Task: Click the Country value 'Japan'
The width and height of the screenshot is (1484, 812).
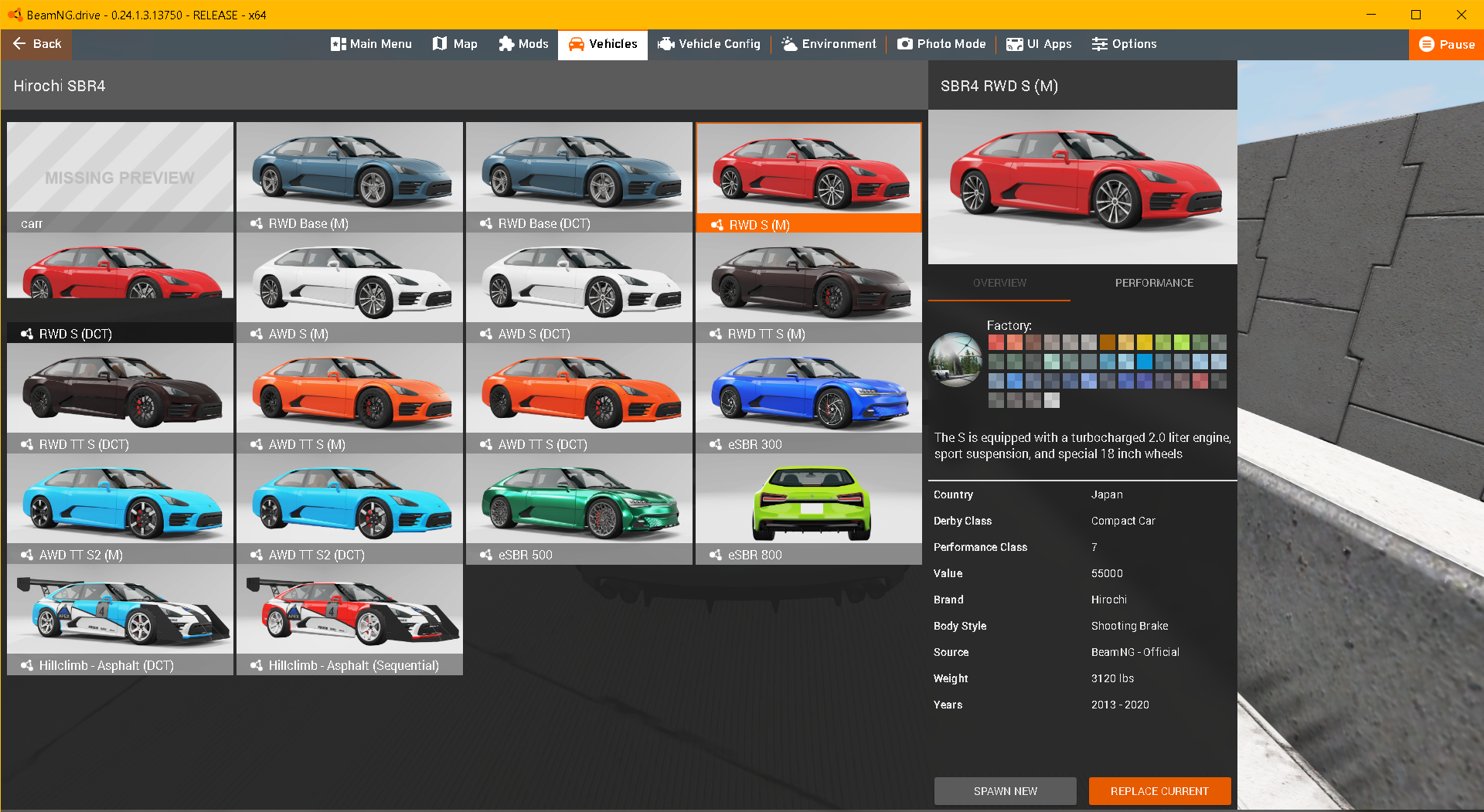Action: pos(1107,494)
